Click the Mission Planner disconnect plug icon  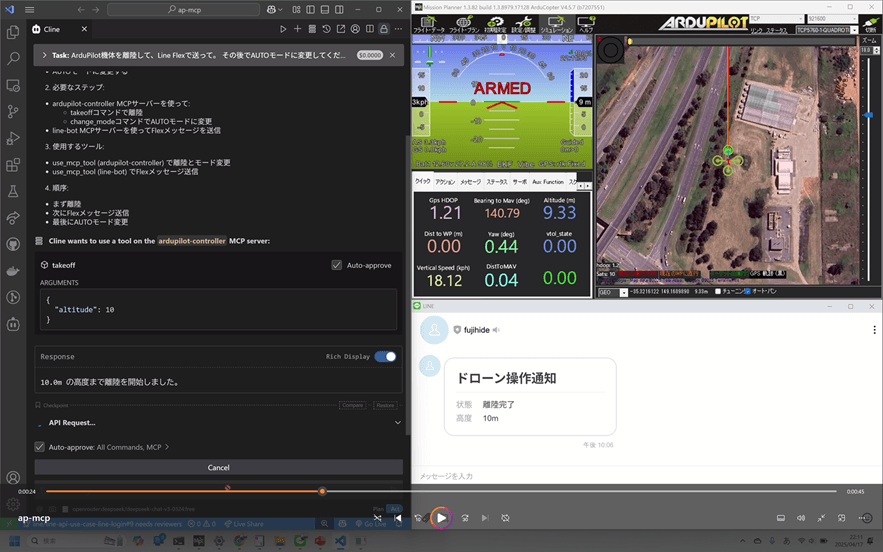pyautogui.click(x=871, y=24)
